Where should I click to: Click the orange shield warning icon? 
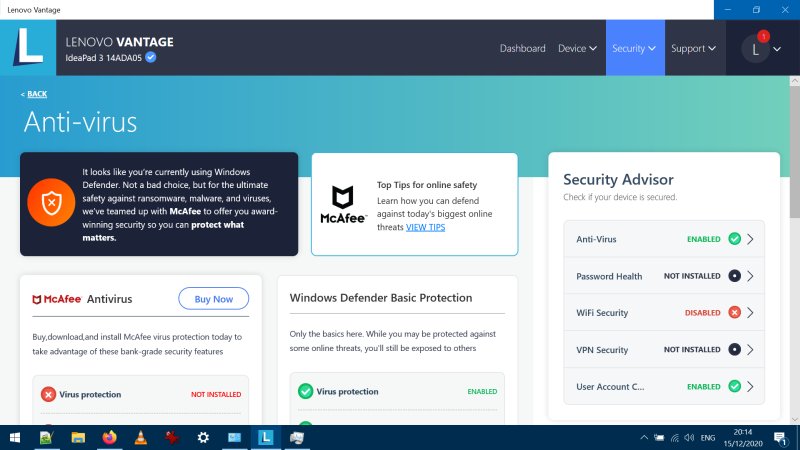(51, 203)
